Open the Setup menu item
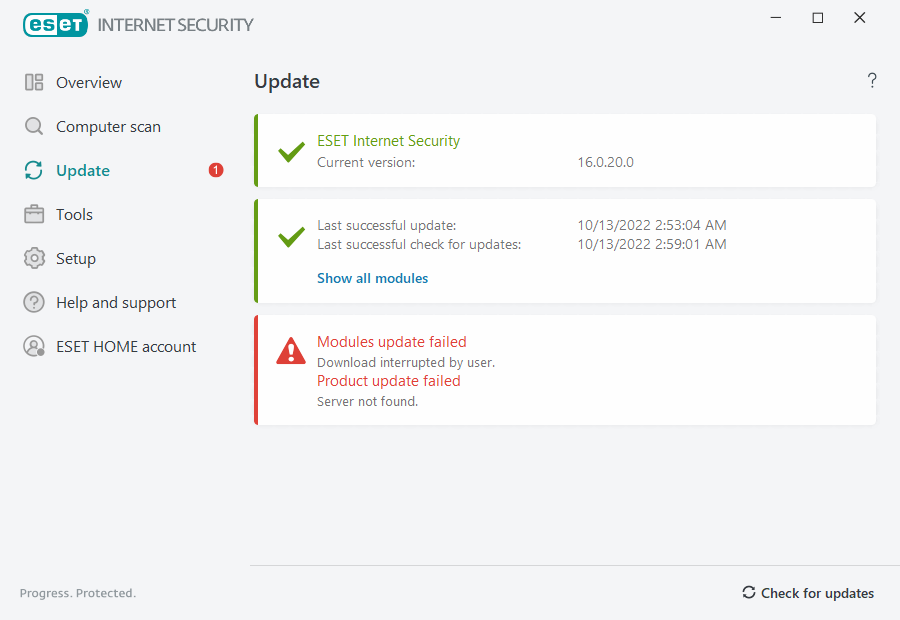Viewport: 900px width, 620px height. [x=76, y=259]
